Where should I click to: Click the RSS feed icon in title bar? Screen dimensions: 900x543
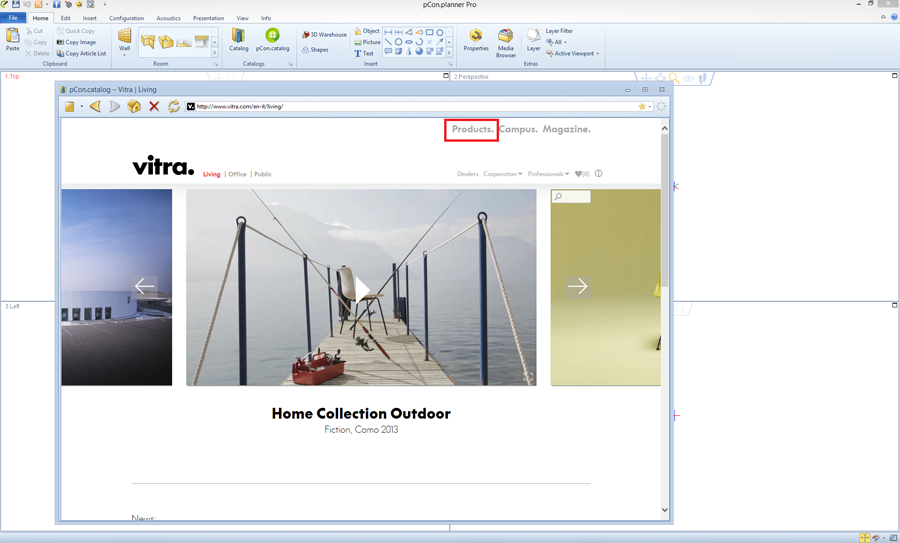point(38,4)
